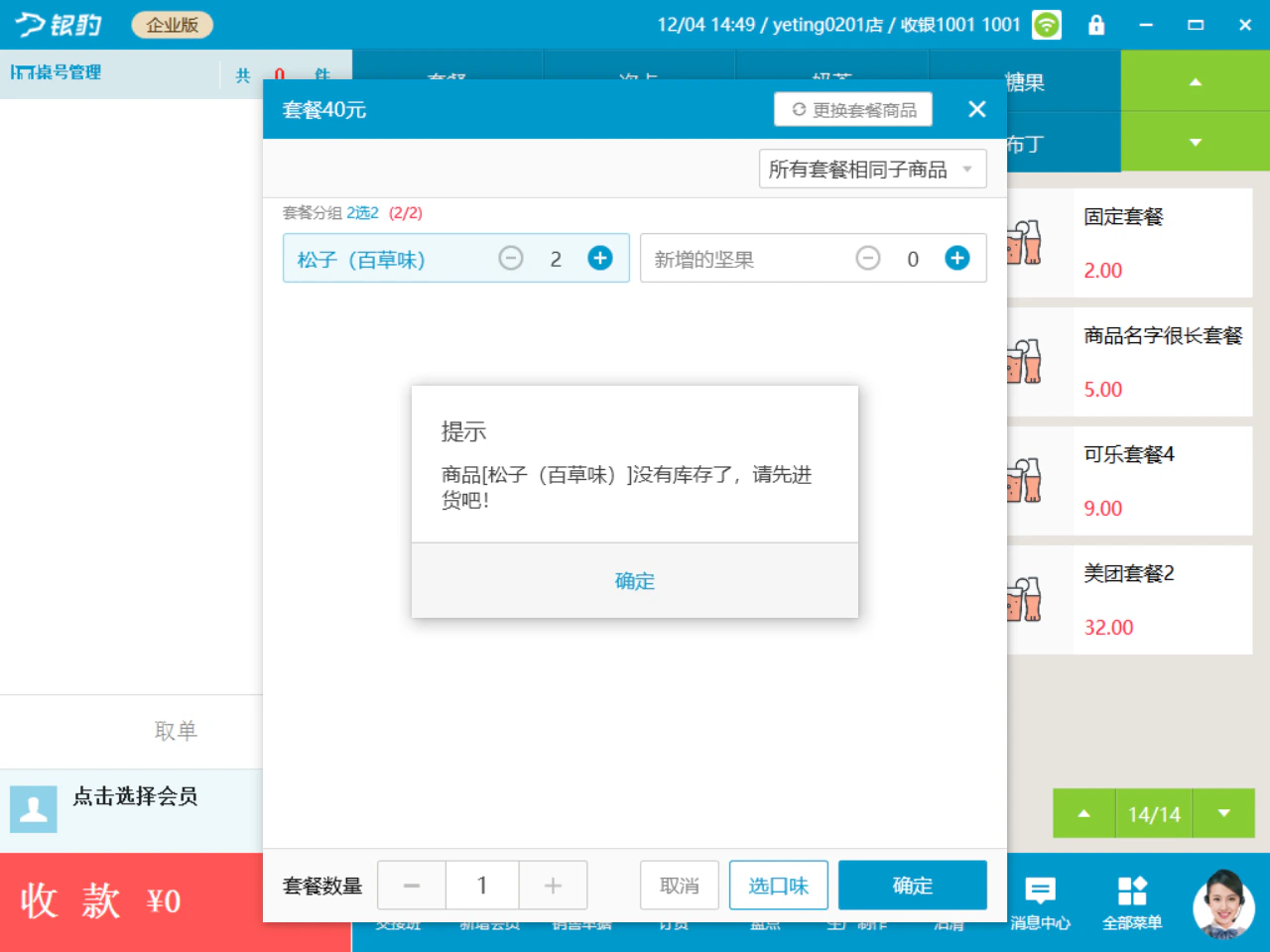The width and height of the screenshot is (1270, 952).
Task: Collapse category list with green up arrow
Action: point(1196,81)
